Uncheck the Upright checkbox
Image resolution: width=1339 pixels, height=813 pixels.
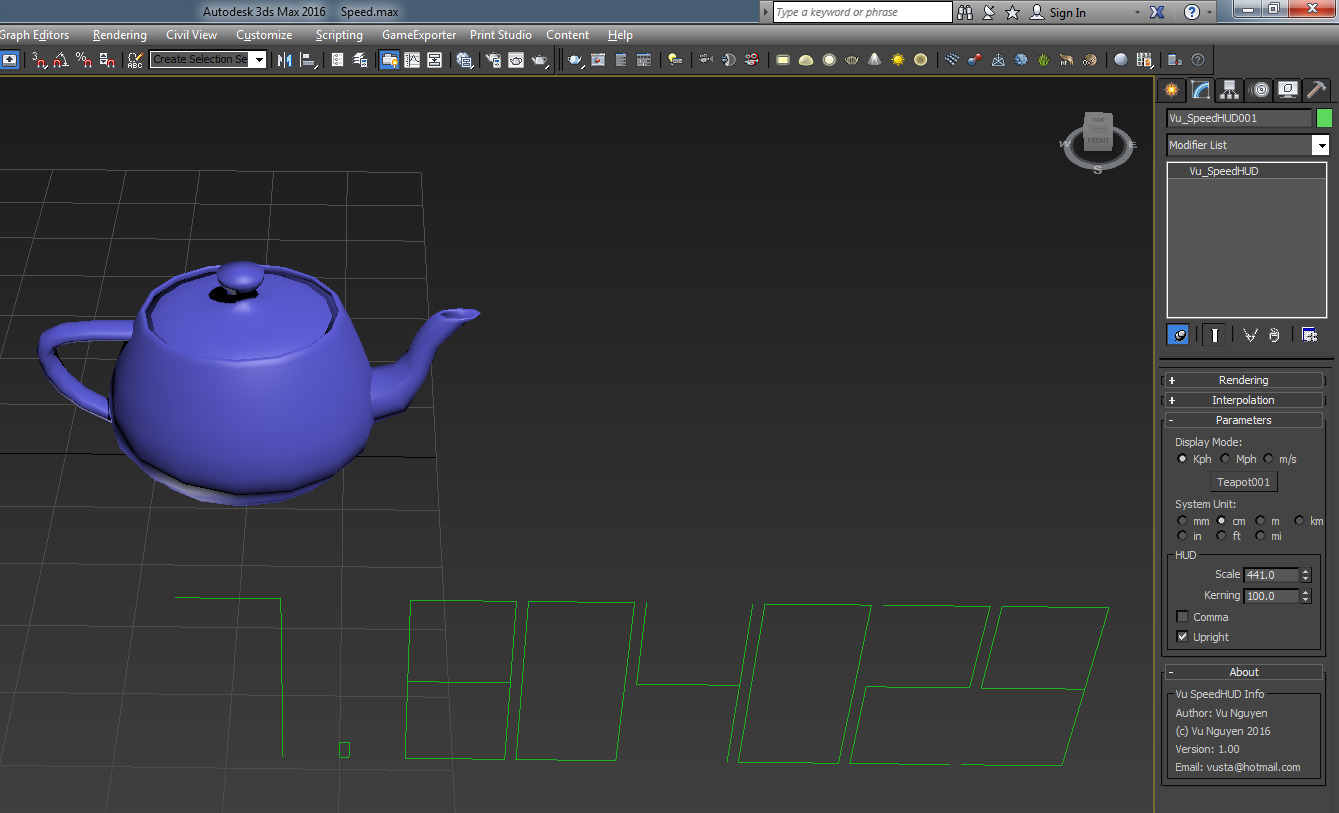1183,637
